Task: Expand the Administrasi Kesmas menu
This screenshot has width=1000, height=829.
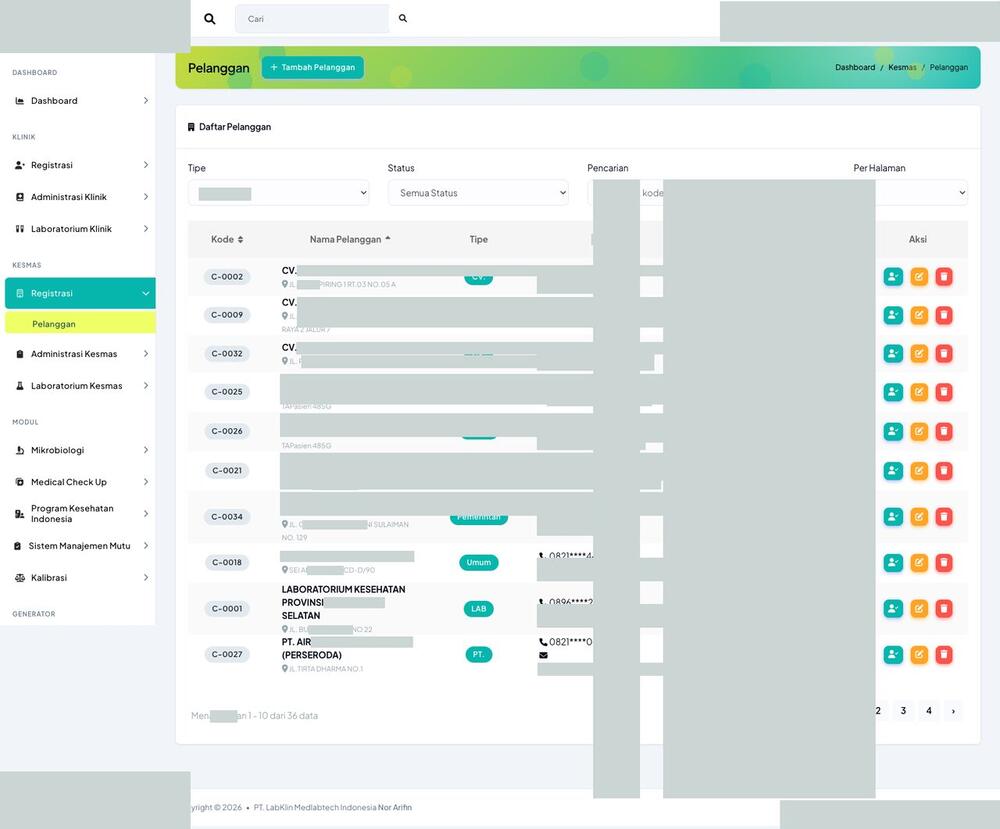Action: [80, 354]
